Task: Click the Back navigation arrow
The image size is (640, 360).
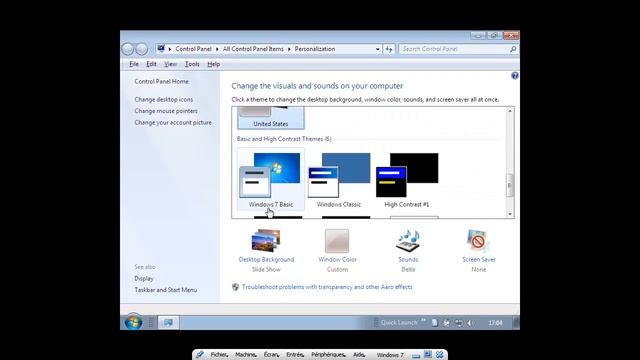Action: (128, 49)
